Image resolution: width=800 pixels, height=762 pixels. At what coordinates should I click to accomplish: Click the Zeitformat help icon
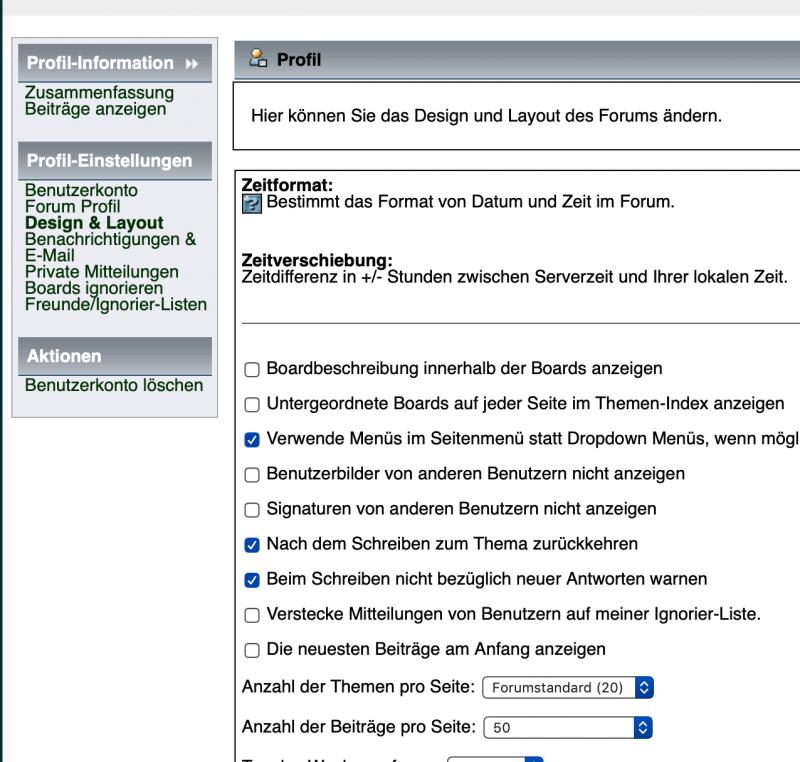pos(252,204)
